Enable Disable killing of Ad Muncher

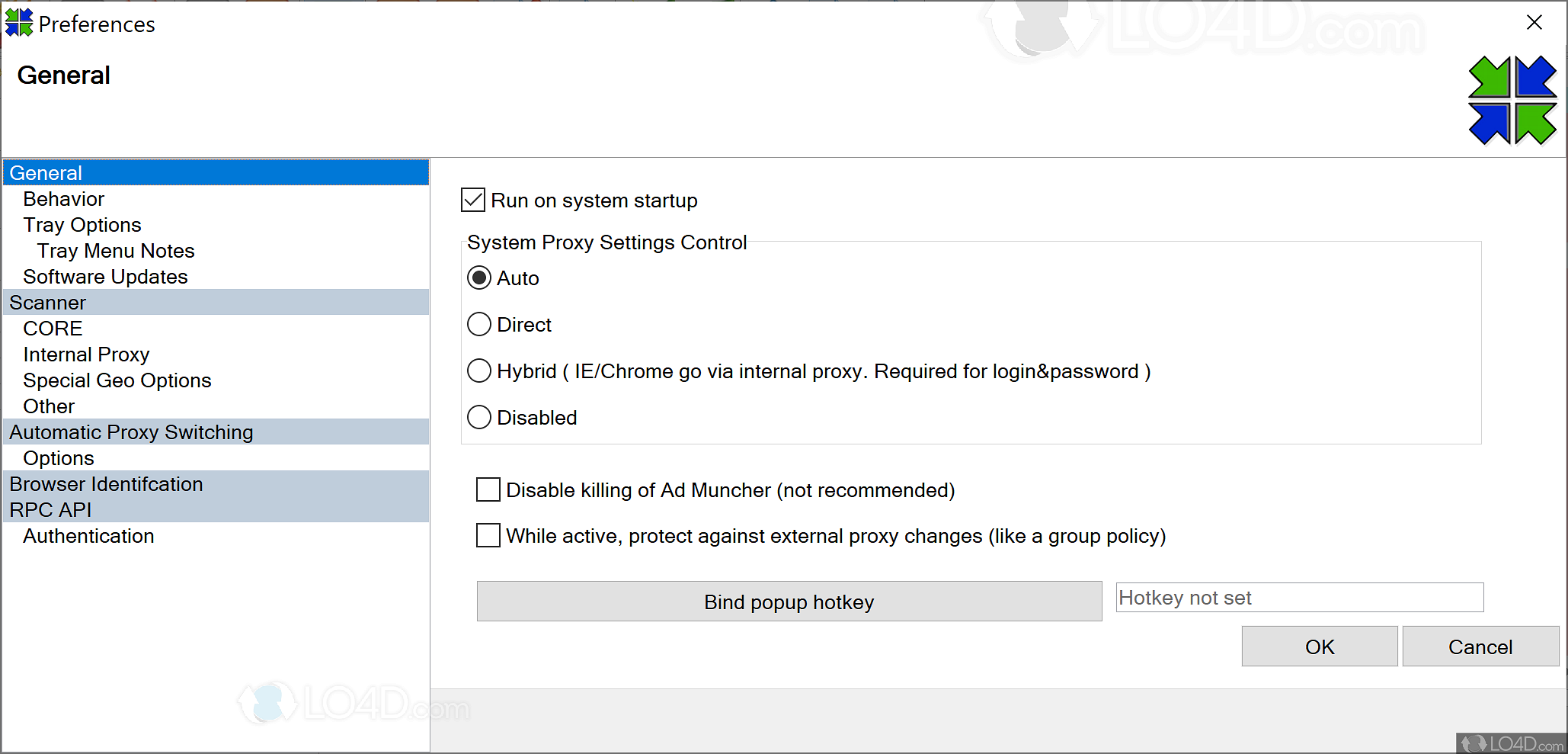(488, 489)
